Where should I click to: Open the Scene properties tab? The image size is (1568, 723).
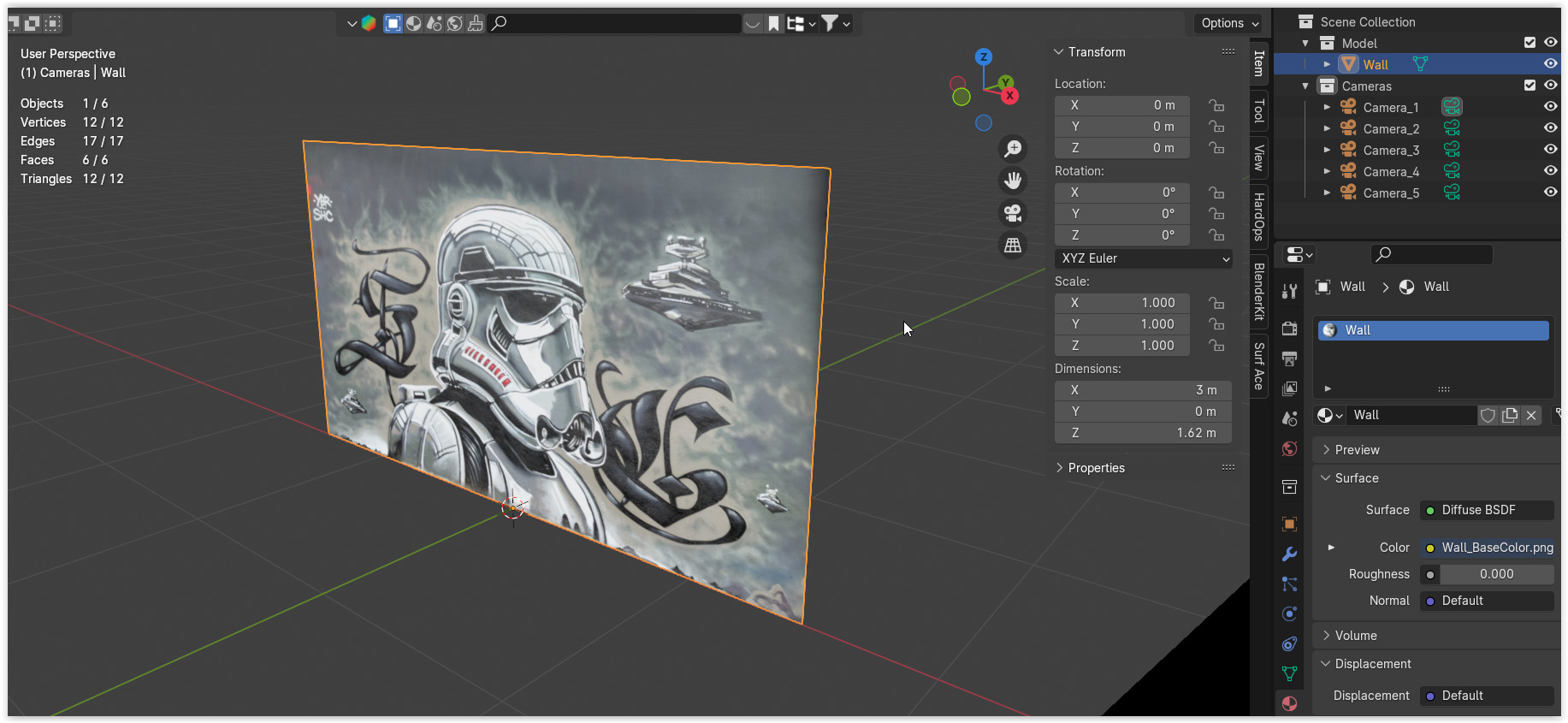1290,418
